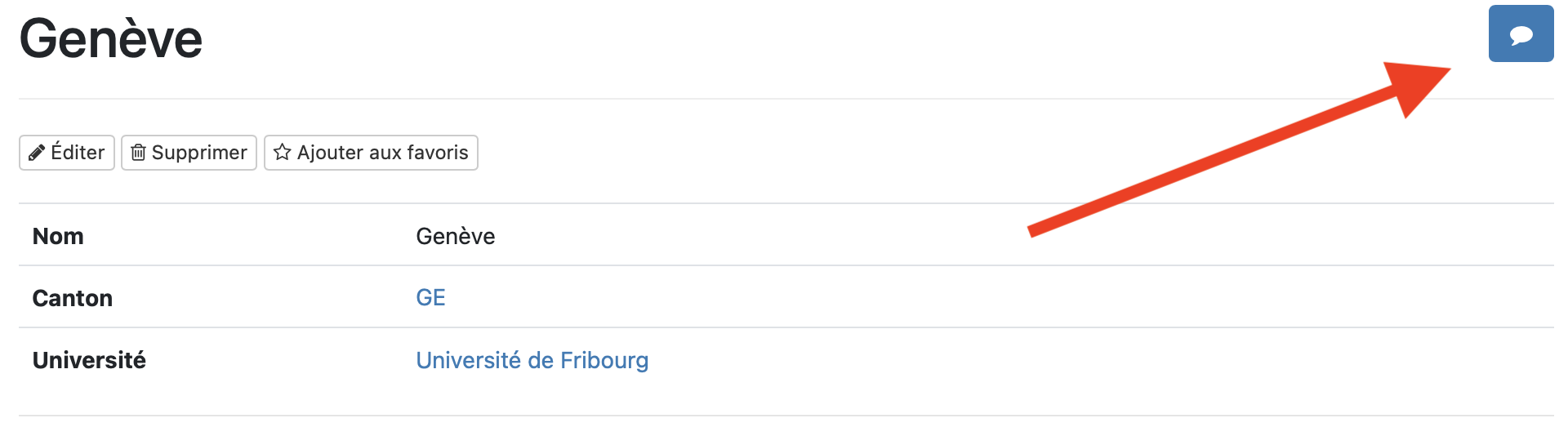The width and height of the screenshot is (1568, 436).
Task: Open the blue comment speech bubble button
Action: [x=1520, y=34]
